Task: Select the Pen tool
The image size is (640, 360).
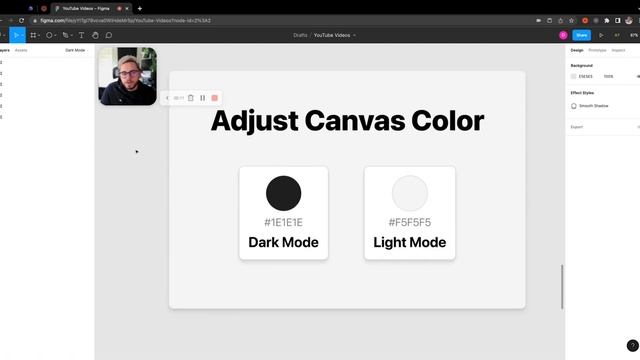Action: click(65, 35)
